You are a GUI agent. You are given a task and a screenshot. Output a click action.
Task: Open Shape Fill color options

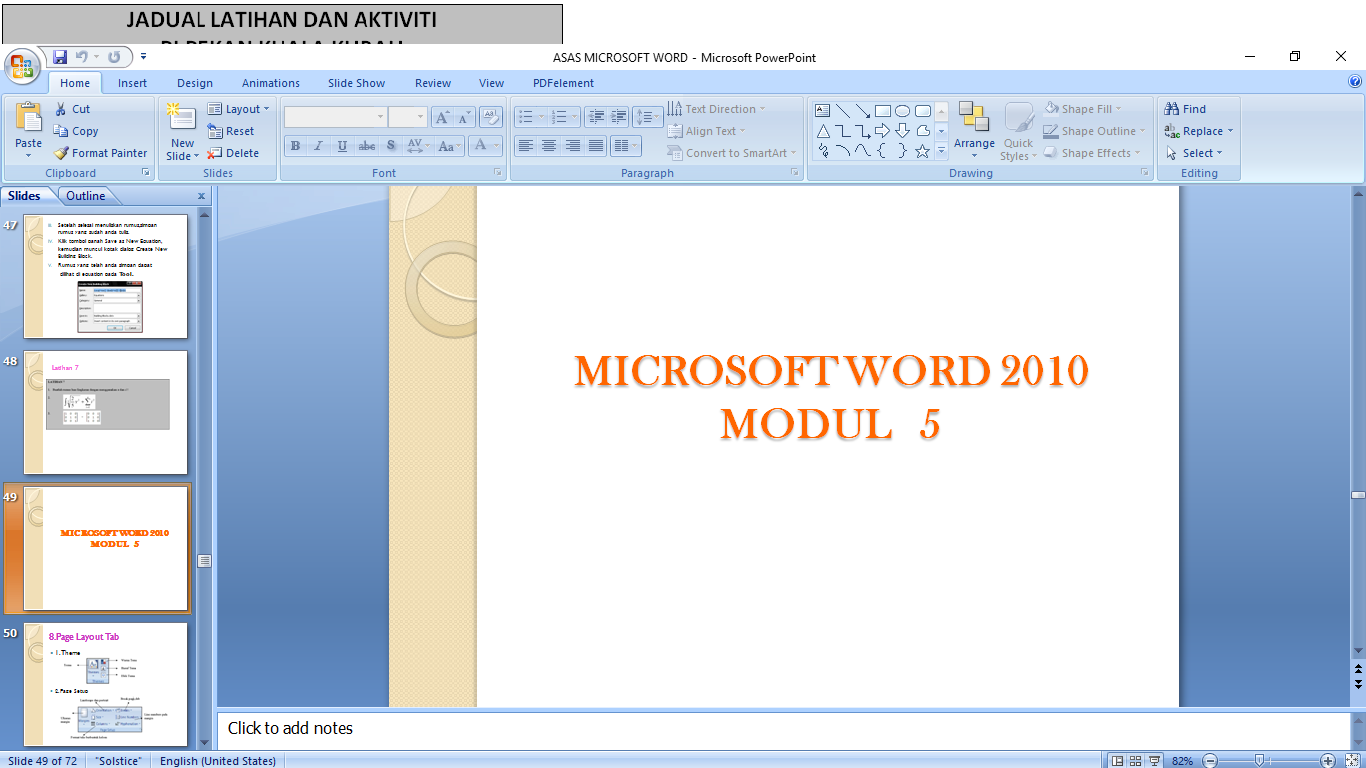tap(1083, 109)
